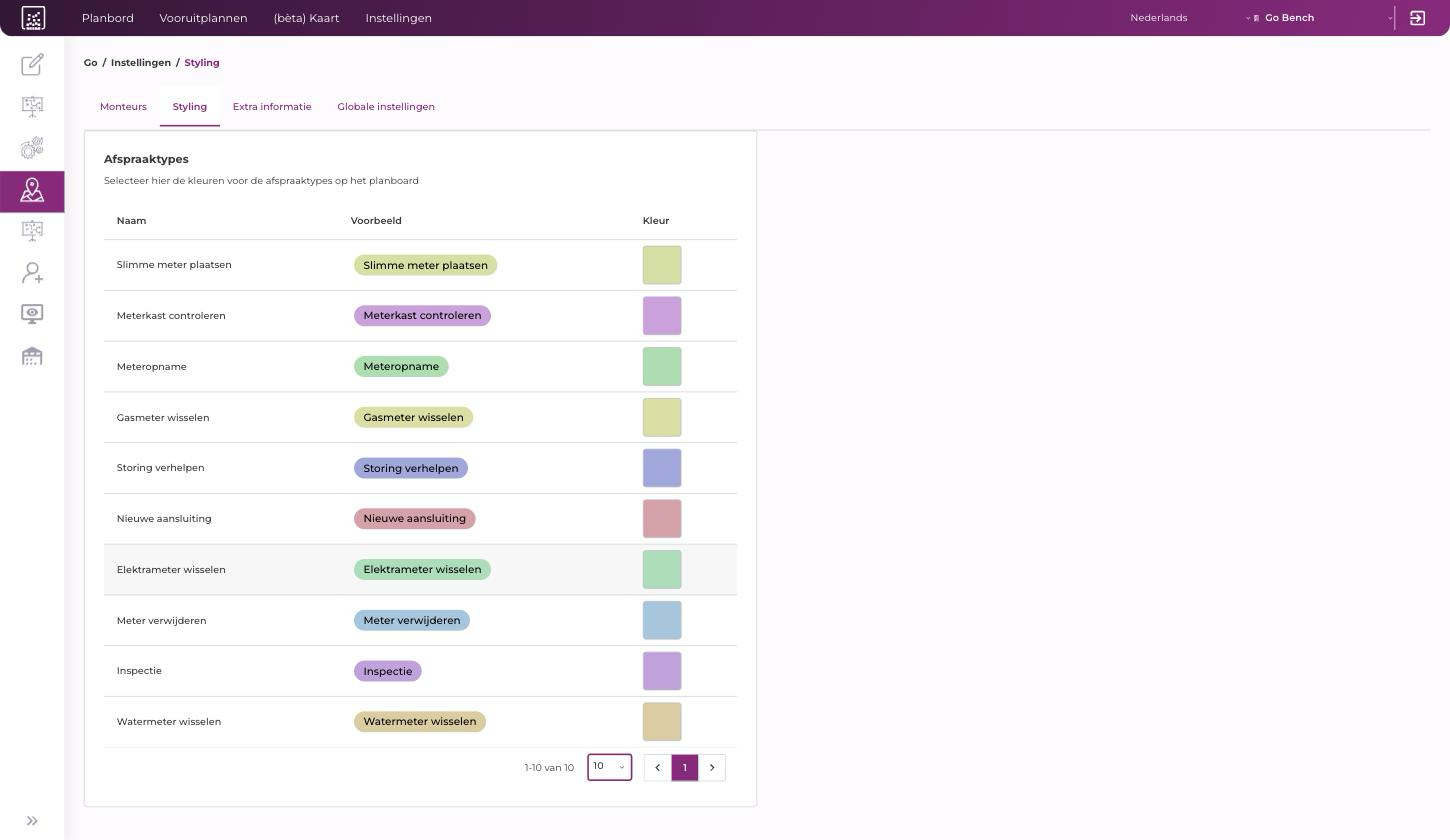The height and width of the screenshot is (840, 1450).
Task: Open the Go Bench organization dropdown
Action: (1325, 18)
